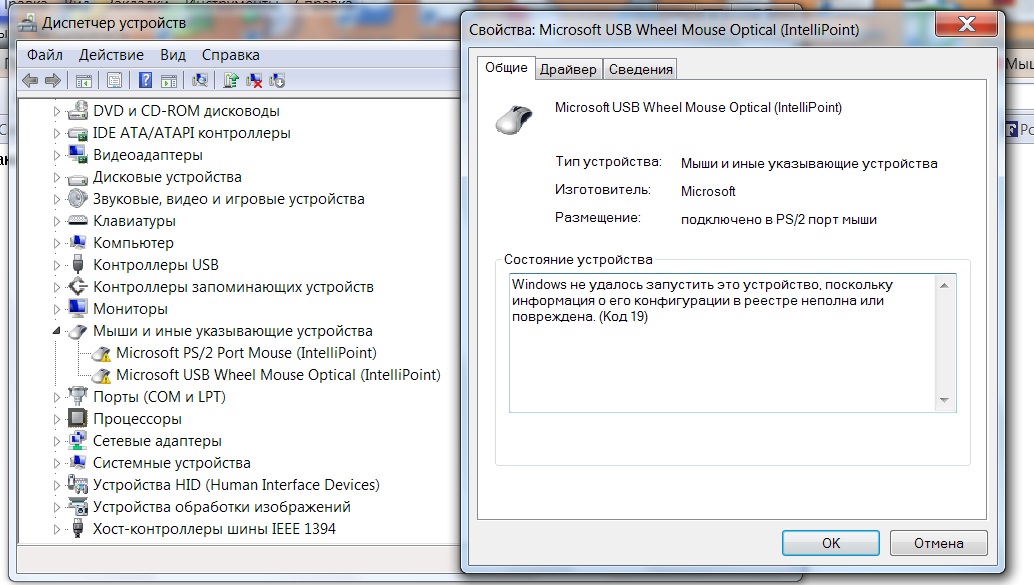1034x585 pixels.
Task: Click the Forward arrow in Device Manager toolbar
Action: click(x=53, y=80)
